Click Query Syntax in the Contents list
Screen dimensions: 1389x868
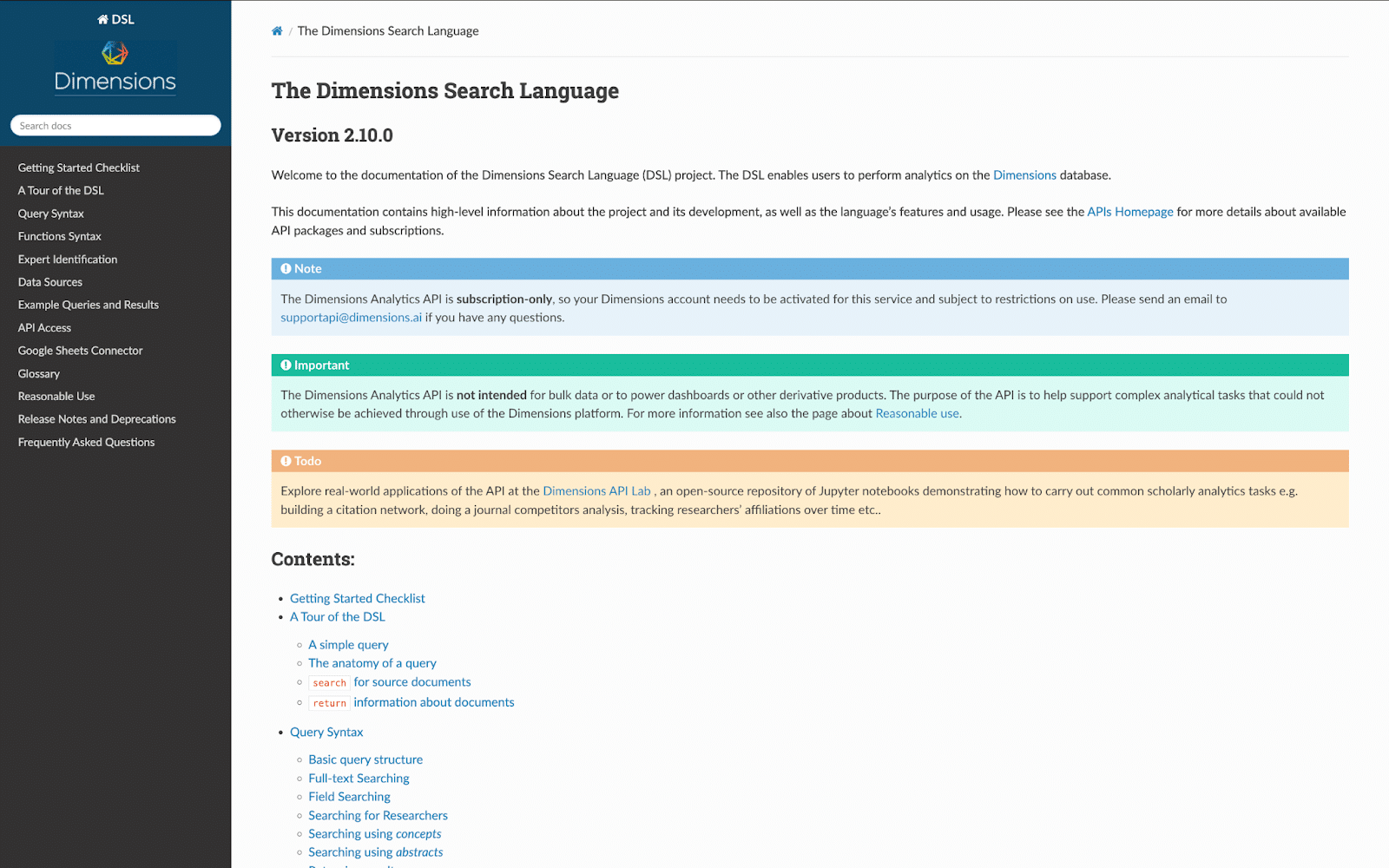click(326, 733)
